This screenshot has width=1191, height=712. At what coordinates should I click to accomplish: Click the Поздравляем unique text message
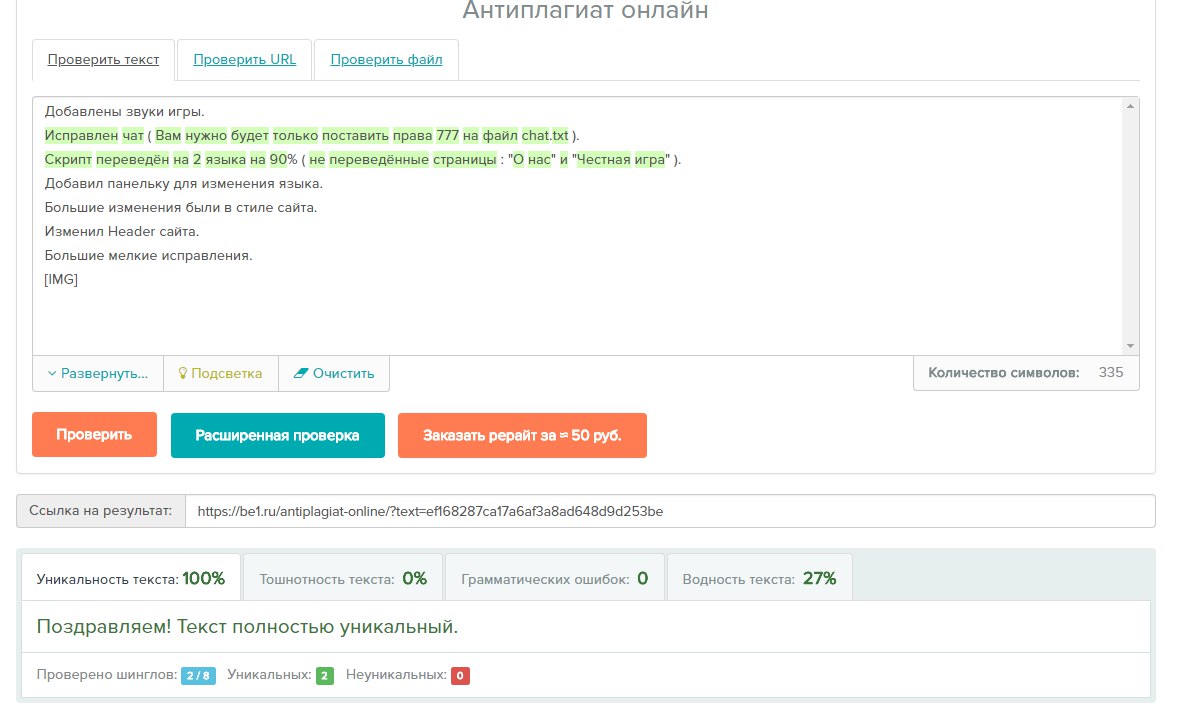click(x=248, y=627)
